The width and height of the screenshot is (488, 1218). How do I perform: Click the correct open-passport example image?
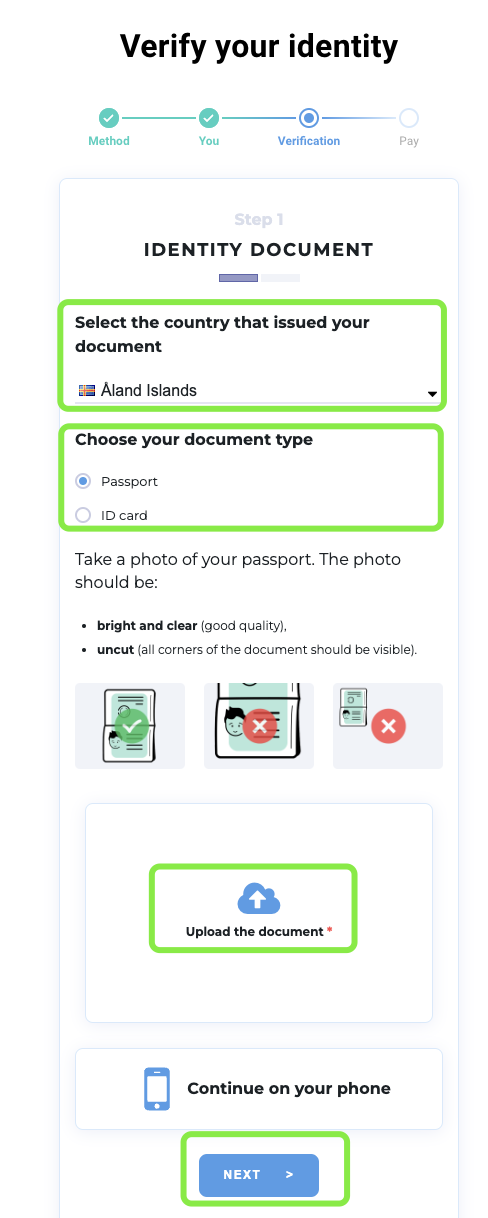pyautogui.click(x=130, y=726)
